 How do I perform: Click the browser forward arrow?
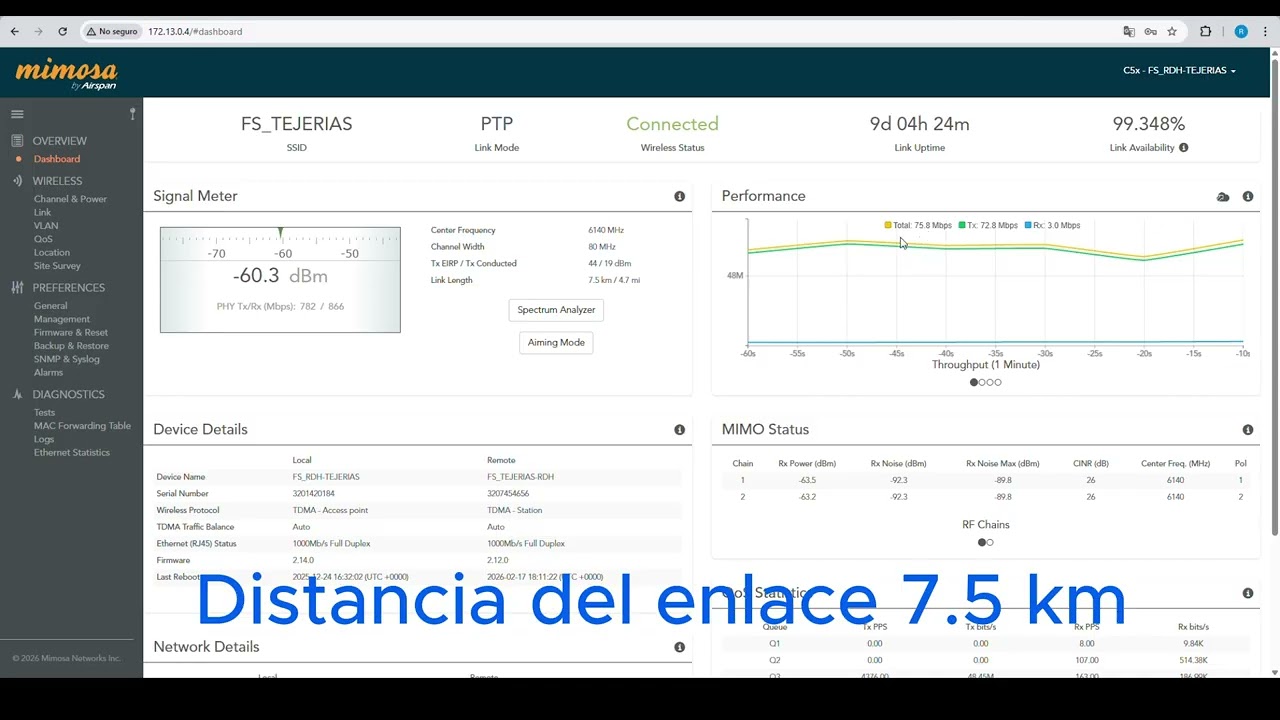(x=38, y=31)
